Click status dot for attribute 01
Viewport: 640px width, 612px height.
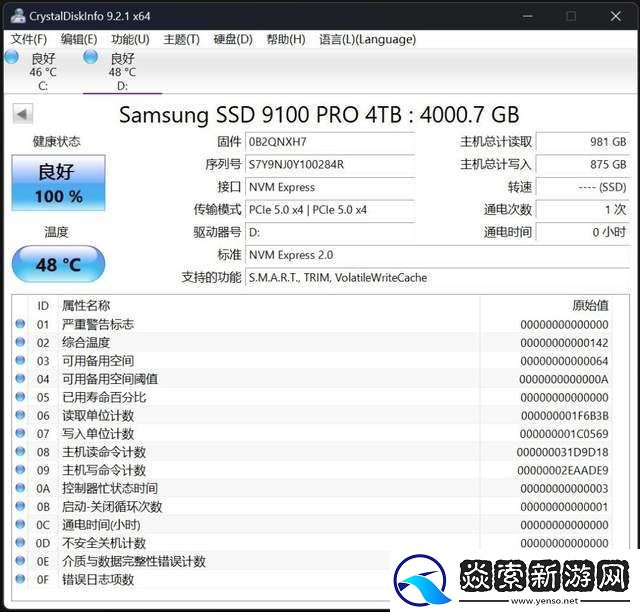pyautogui.click(x=20, y=324)
